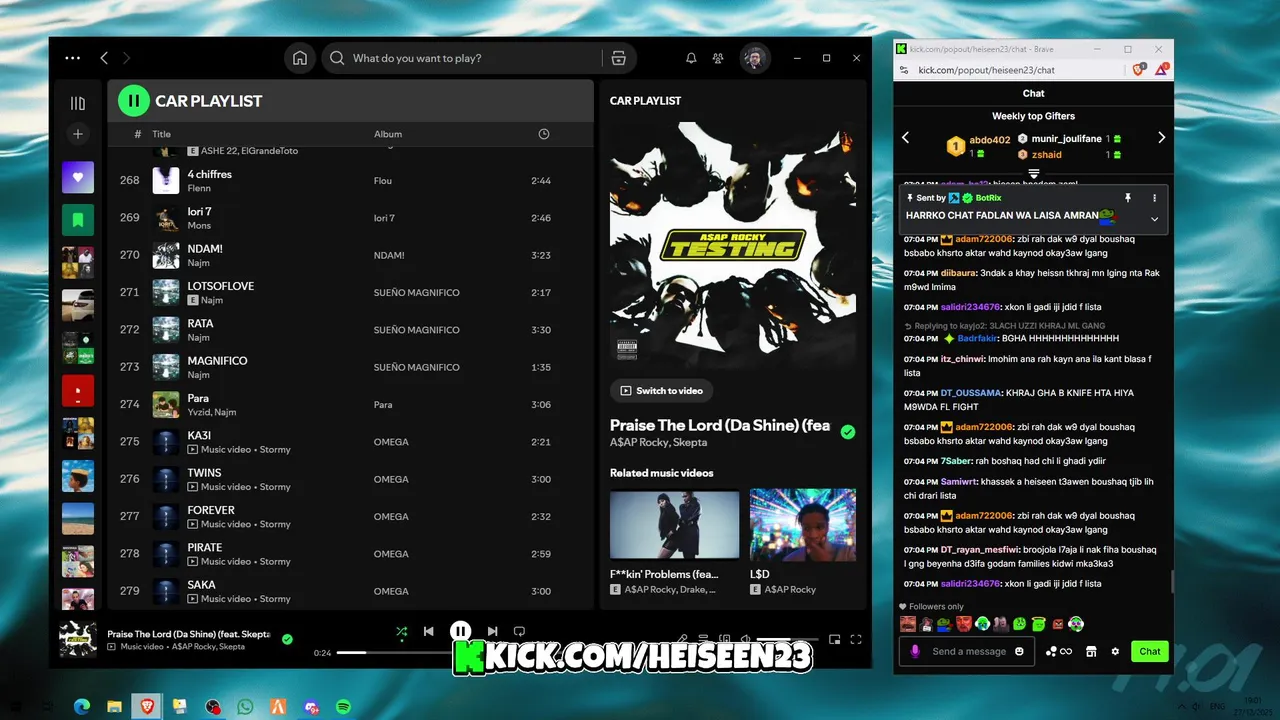Open the Spotify profile avatar menu

[x=755, y=58]
